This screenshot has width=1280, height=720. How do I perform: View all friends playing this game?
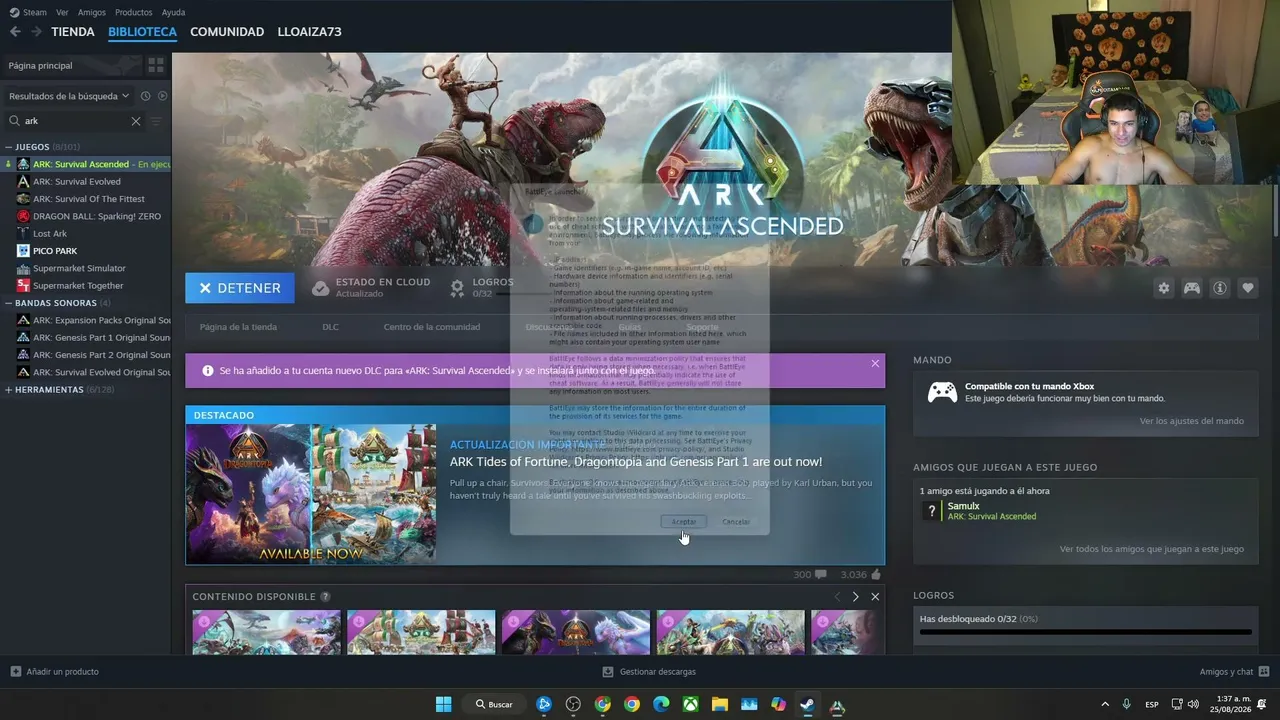point(1152,549)
